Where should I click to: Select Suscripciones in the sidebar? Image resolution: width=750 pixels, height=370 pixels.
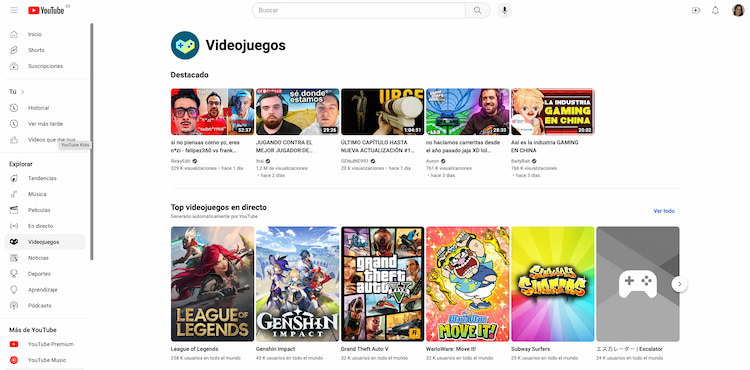pyautogui.click(x=45, y=66)
